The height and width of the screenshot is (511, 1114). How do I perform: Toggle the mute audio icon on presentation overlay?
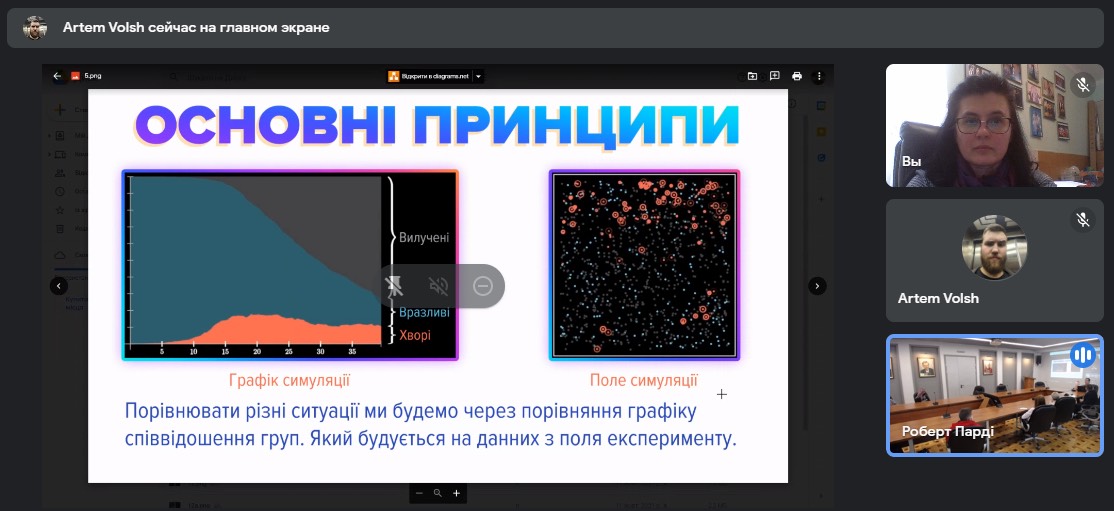(438, 286)
